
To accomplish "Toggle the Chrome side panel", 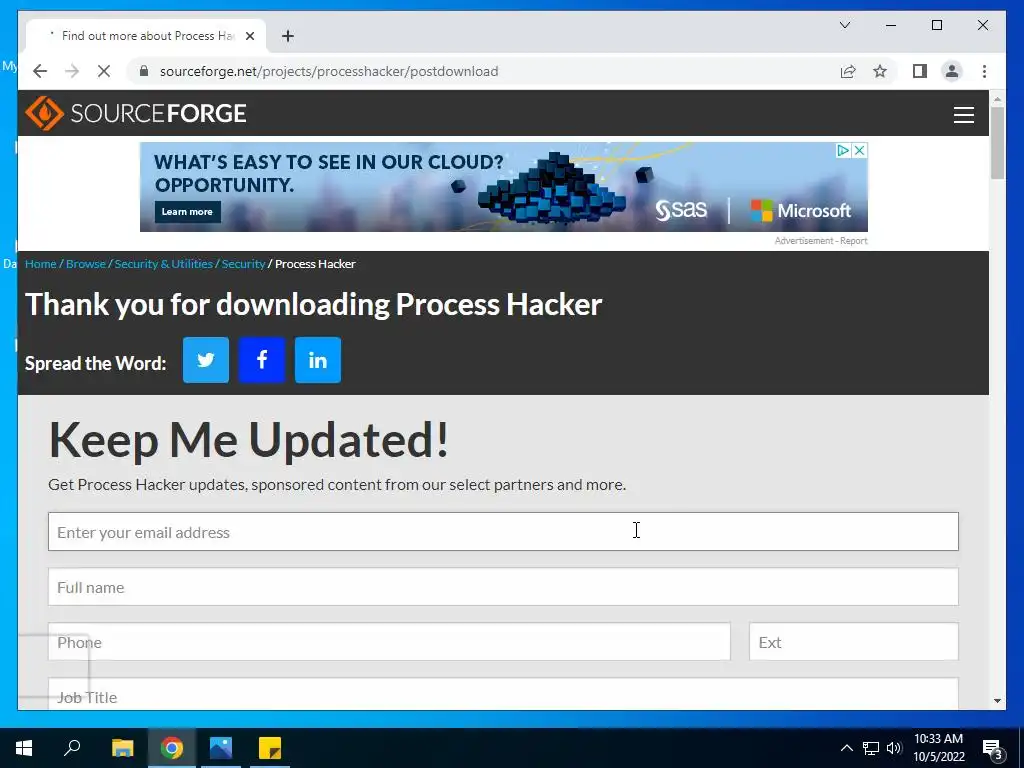I will pyautogui.click(x=920, y=71).
